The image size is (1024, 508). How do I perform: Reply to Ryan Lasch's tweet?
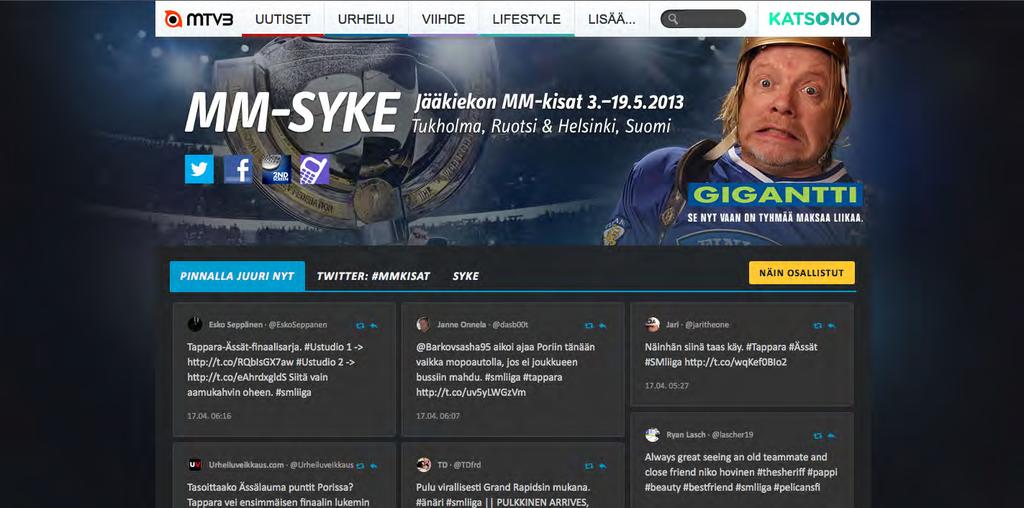coord(831,436)
